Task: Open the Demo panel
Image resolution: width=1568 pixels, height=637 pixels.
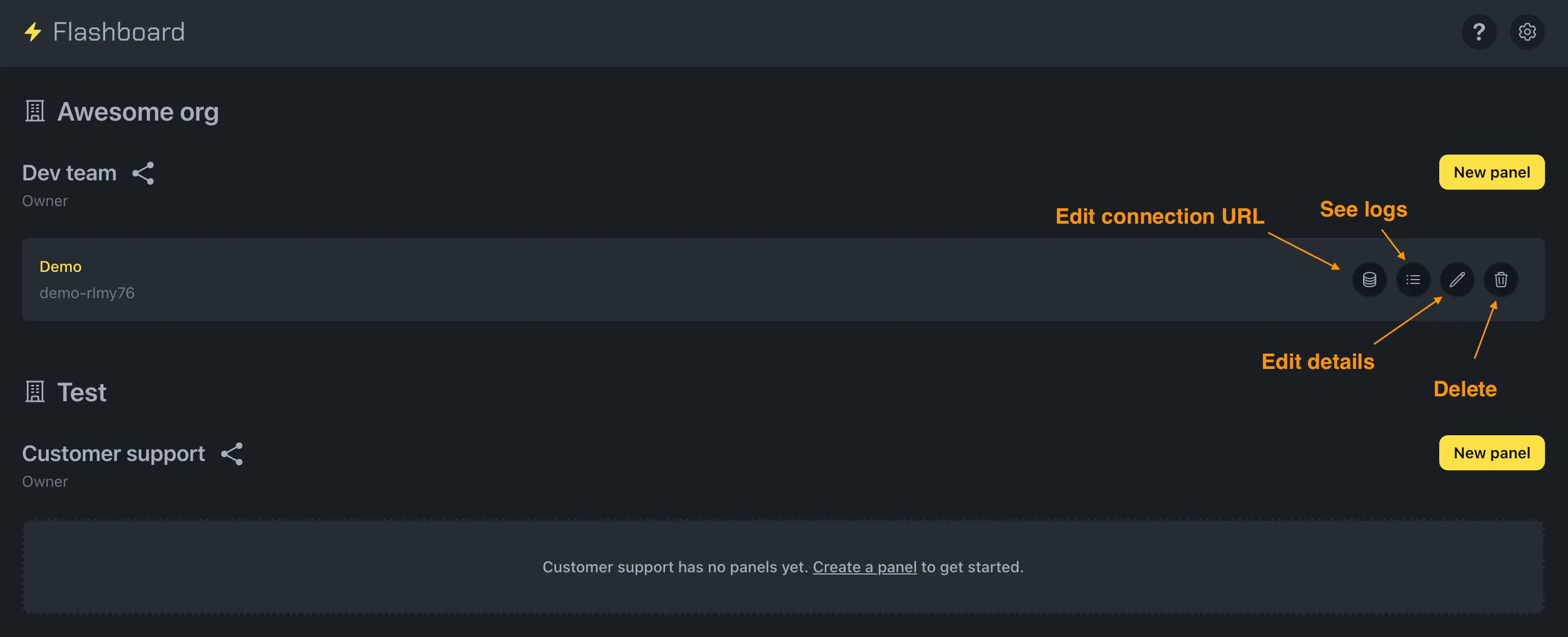Action: (61, 266)
